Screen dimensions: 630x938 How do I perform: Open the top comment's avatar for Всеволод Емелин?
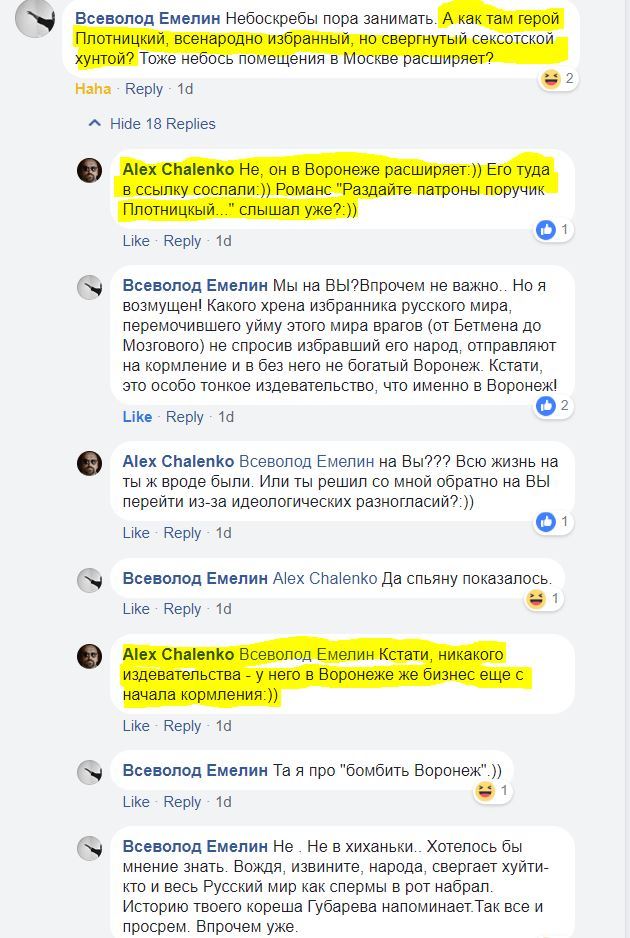point(35,20)
